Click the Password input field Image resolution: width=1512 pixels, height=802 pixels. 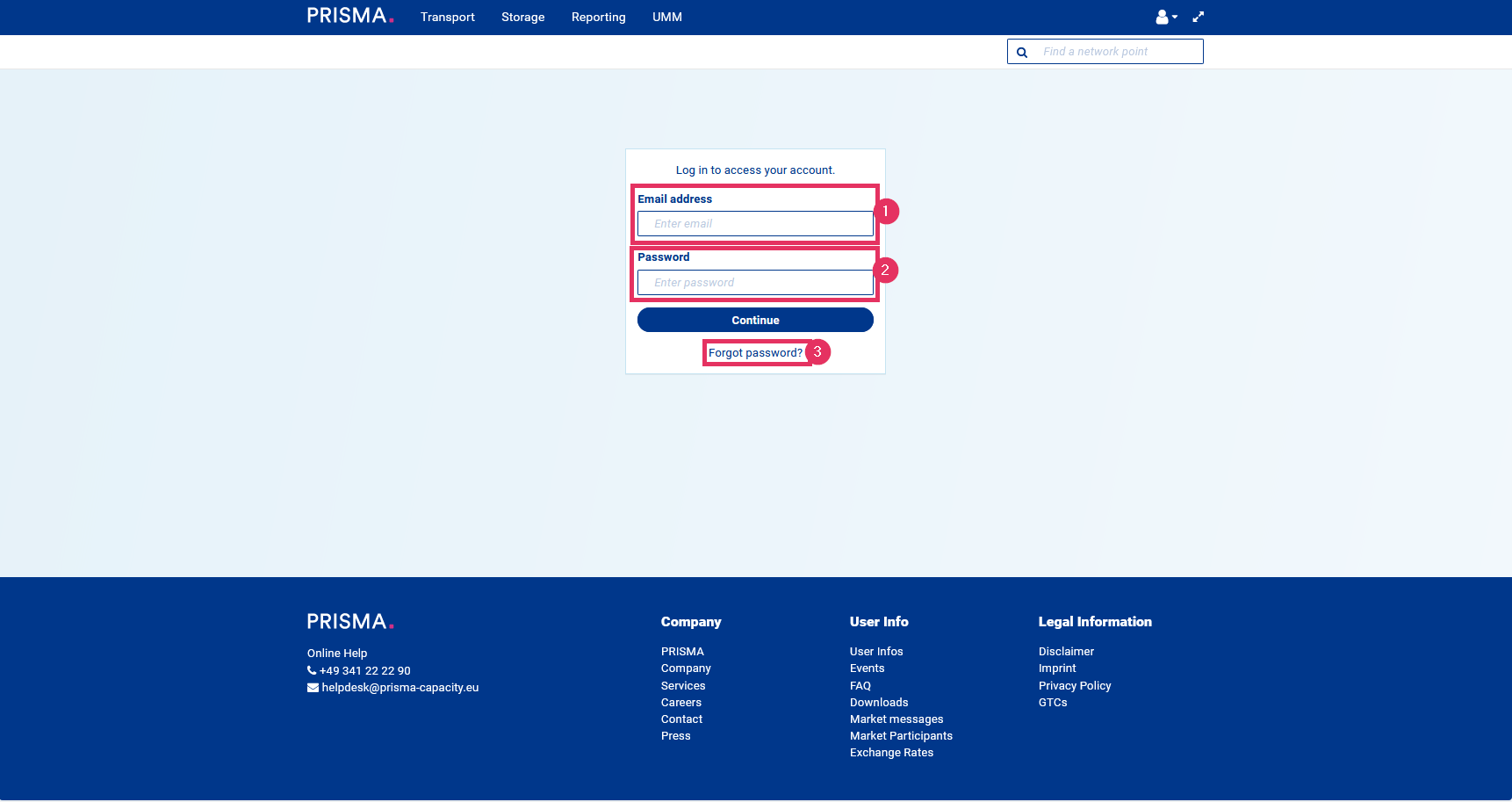click(755, 283)
